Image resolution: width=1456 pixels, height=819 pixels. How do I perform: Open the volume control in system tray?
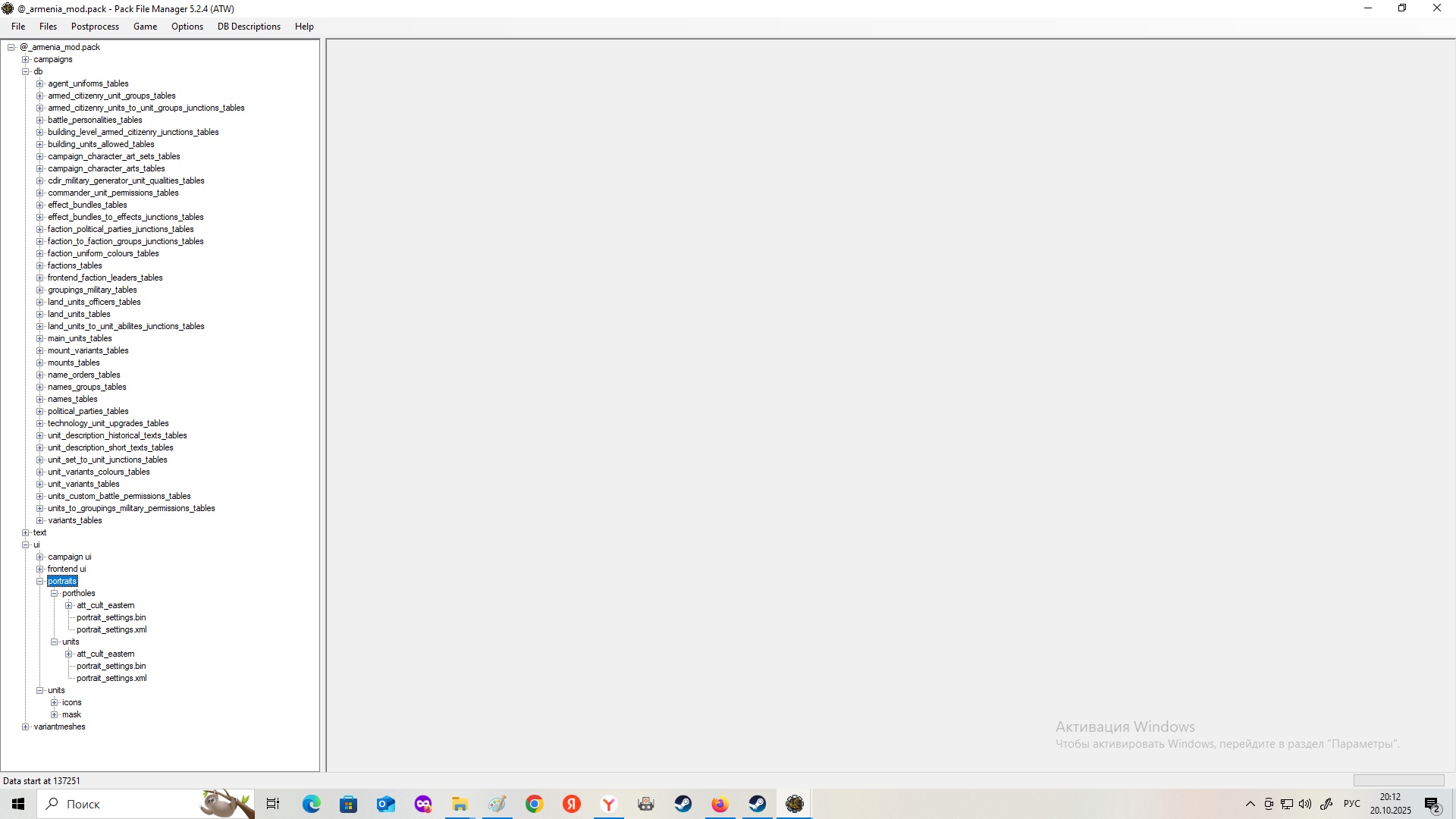1305,804
